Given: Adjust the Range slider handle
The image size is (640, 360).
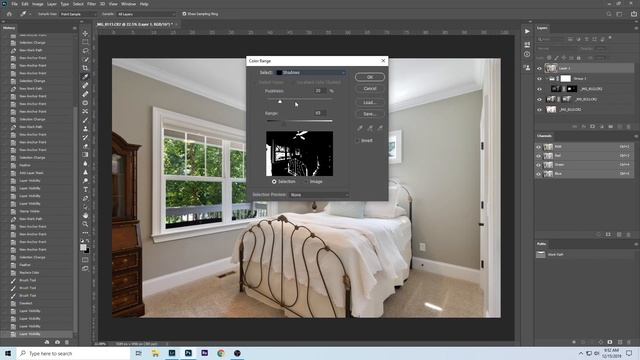Looking at the screenshot, I should [284, 123].
